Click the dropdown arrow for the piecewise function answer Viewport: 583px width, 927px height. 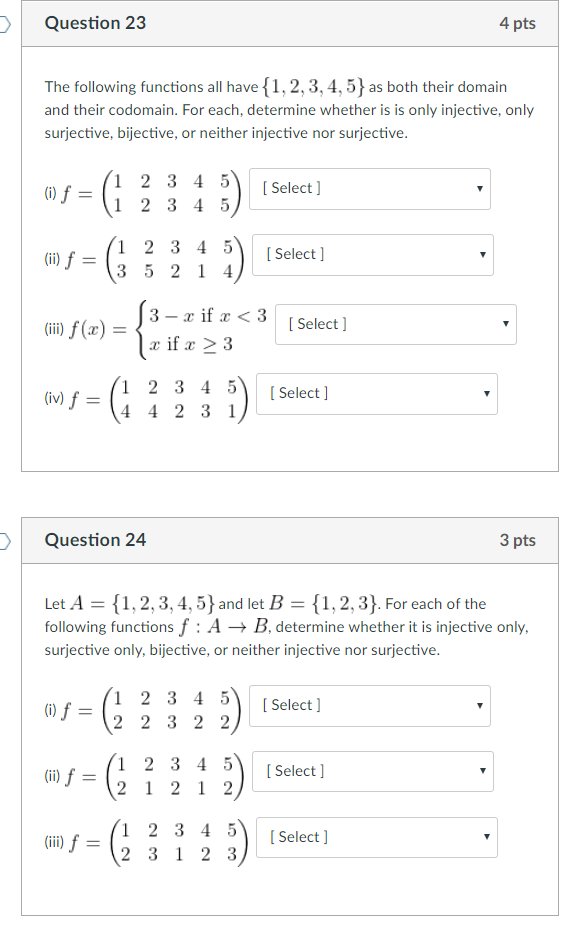(x=504, y=324)
